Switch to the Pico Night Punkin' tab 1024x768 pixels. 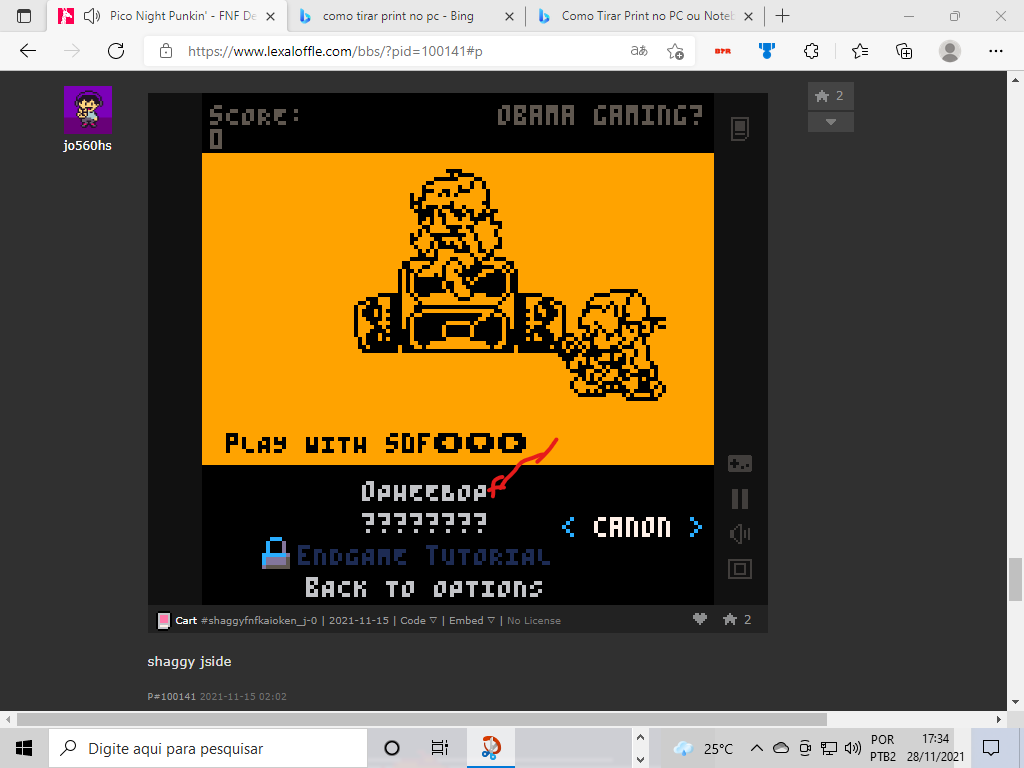167,16
